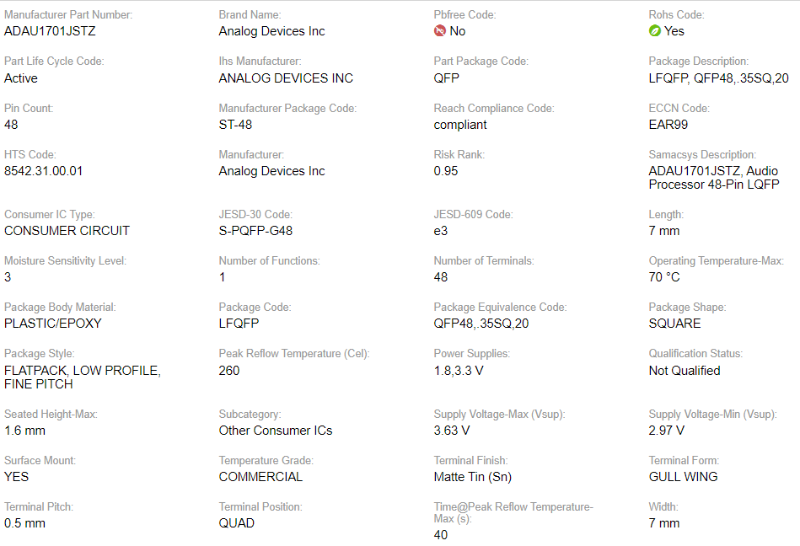
Task: Click the Package Style value FLATPACK, LOW PROFILE
Action: click(82, 371)
